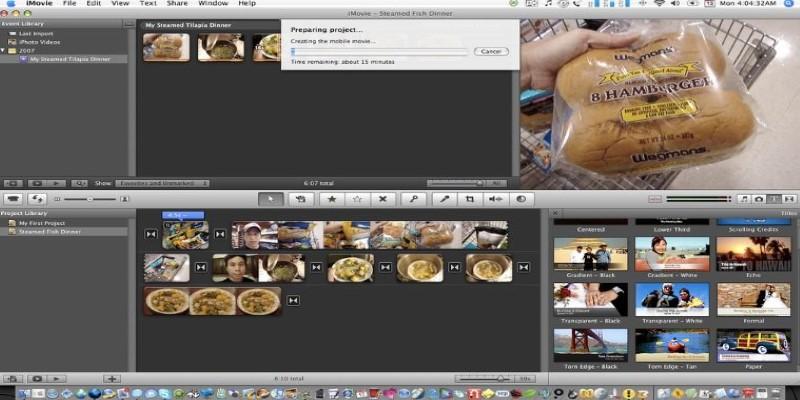
Task: Open the Window menu
Action: pyautogui.click(x=212, y=4)
